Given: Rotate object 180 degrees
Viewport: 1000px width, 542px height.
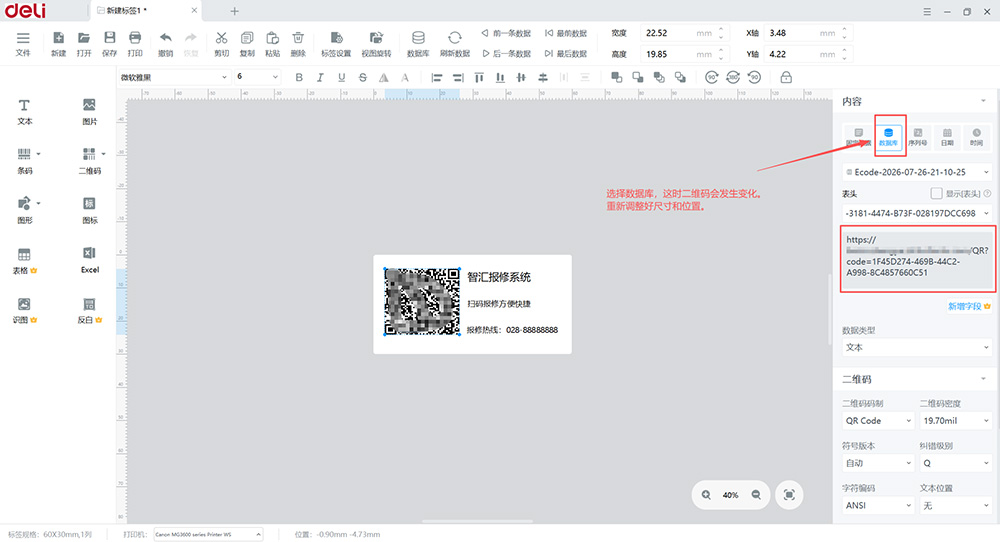Looking at the screenshot, I should click(x=733, y=77).
